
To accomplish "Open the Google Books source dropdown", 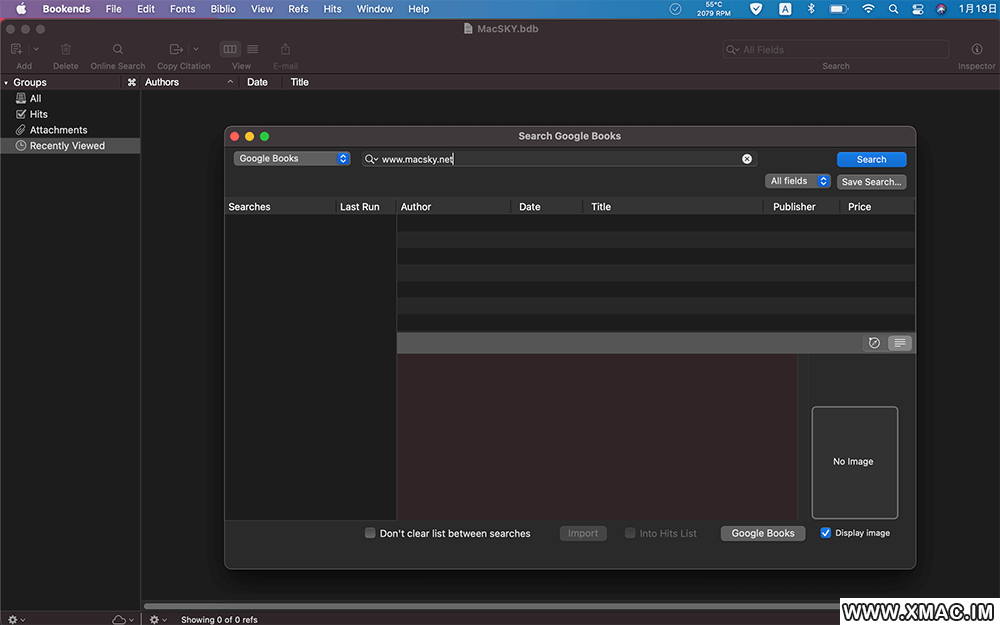I will (x=291, y=159).
